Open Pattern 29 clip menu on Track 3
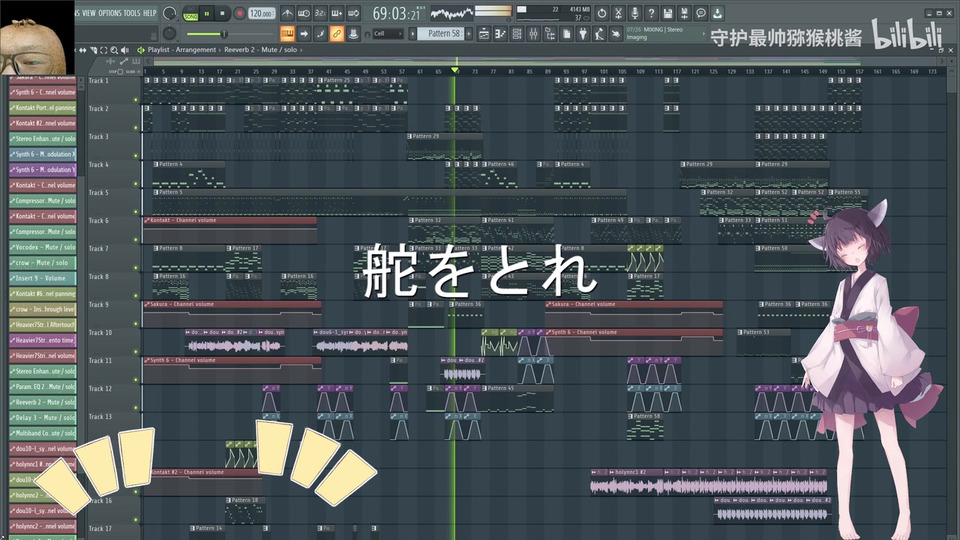Screen dimensions: 960x540 (x=411, y=136)
